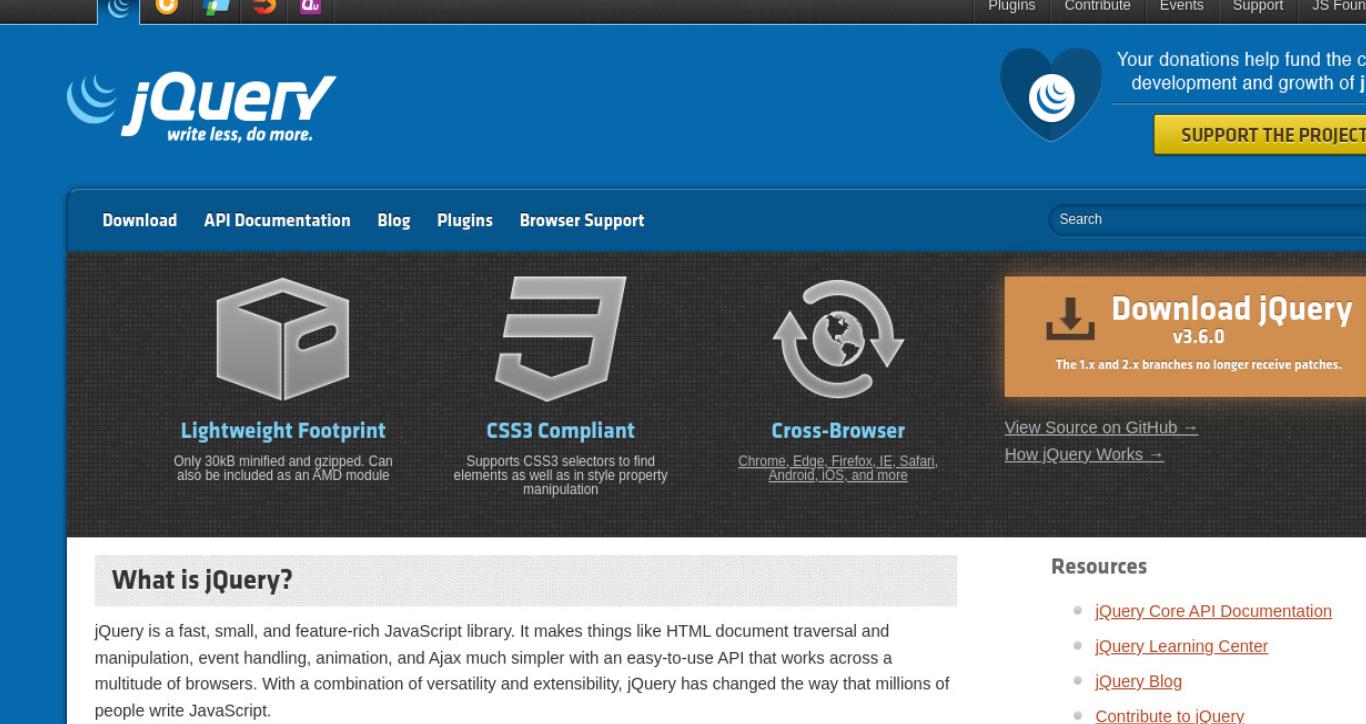Switch to the jQuery UI project icon
Screen dimensions: 1366x724
pyautogui.click(x=166, y=7)
